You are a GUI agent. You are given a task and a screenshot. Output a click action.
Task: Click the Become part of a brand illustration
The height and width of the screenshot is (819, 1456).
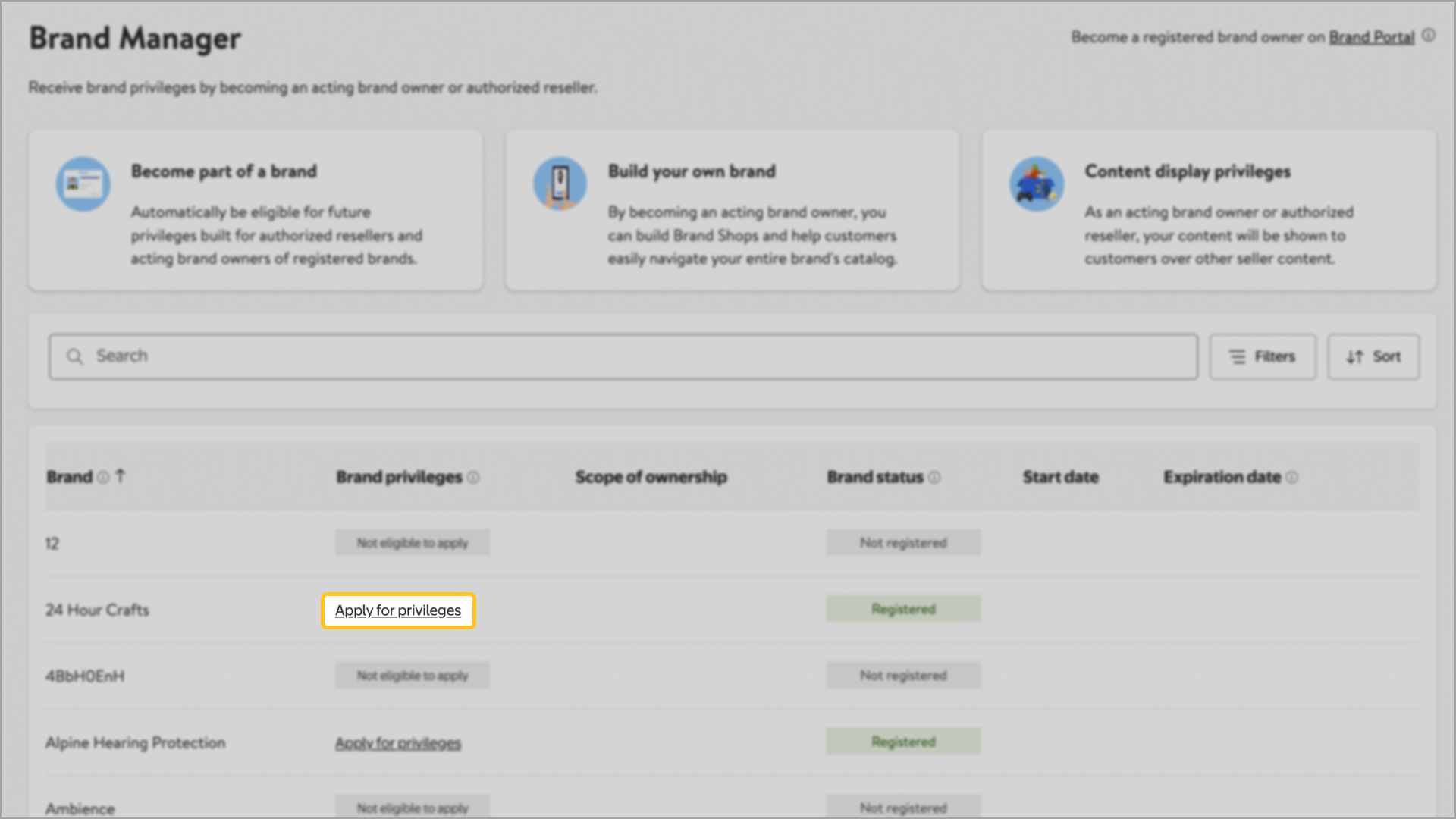(83, 184)
